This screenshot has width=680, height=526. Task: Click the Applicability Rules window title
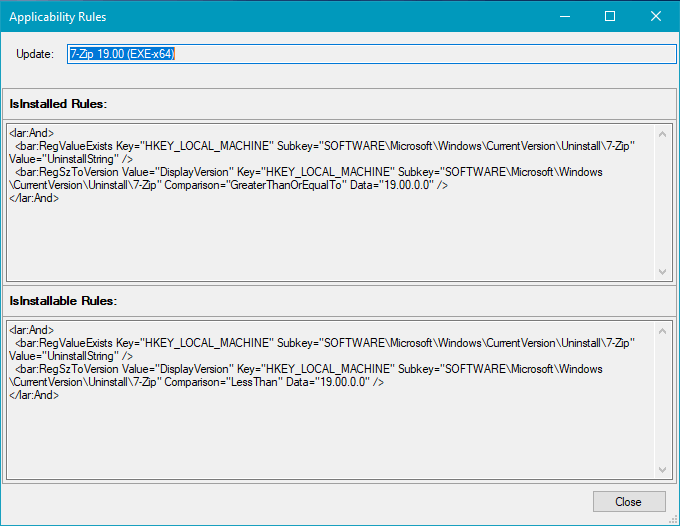click(58, 17)
